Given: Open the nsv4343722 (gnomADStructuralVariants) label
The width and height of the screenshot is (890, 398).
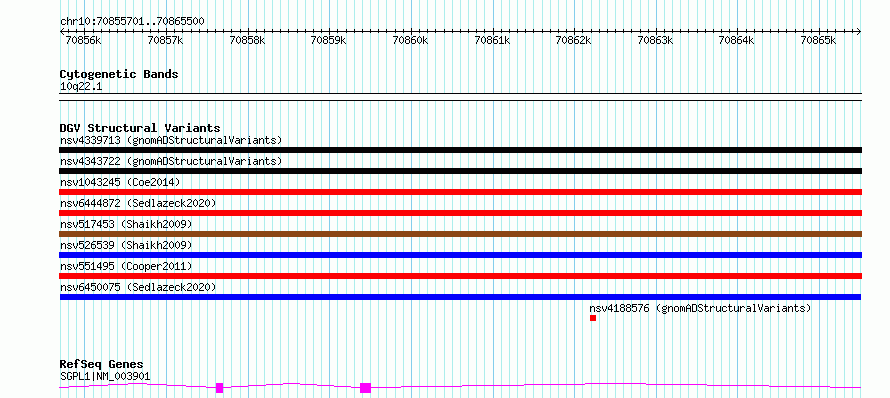Looking at the screenshot, I should pos(171,161).
